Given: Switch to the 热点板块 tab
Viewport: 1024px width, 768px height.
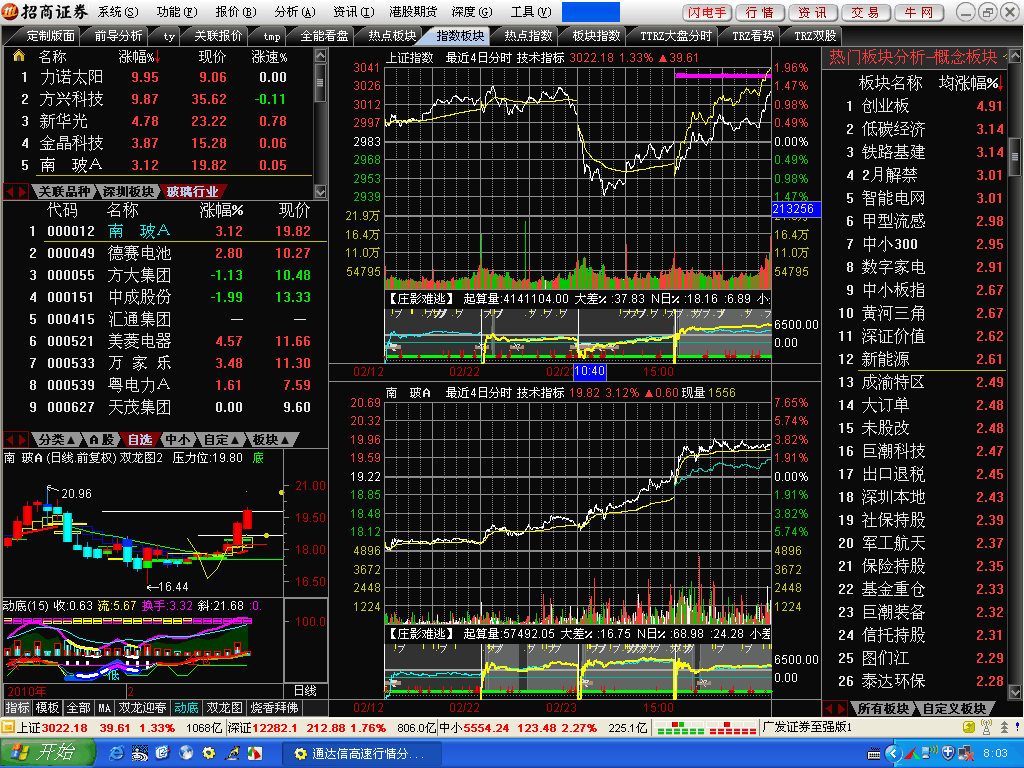Looking at the screenshot, I should pyautogui.click(x=393, y=36).
